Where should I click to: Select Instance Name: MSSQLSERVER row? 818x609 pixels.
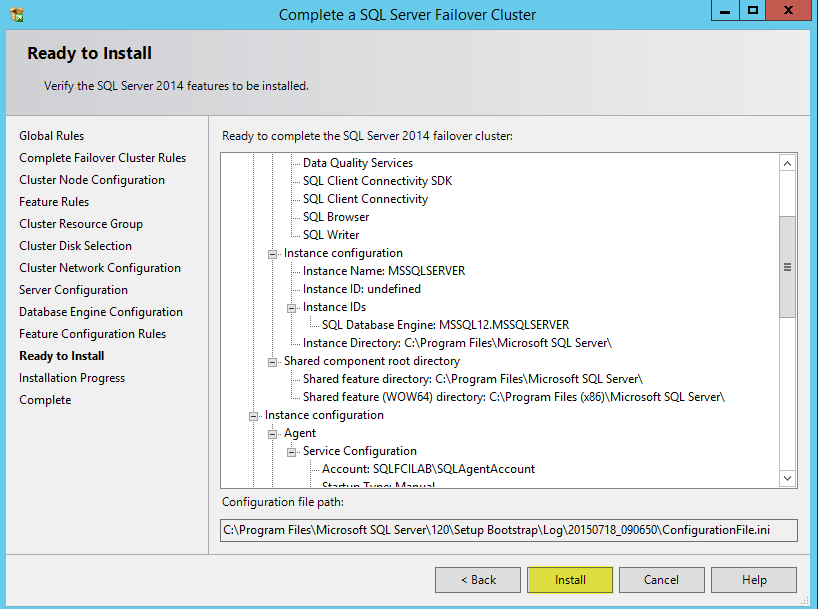point(384,271)
